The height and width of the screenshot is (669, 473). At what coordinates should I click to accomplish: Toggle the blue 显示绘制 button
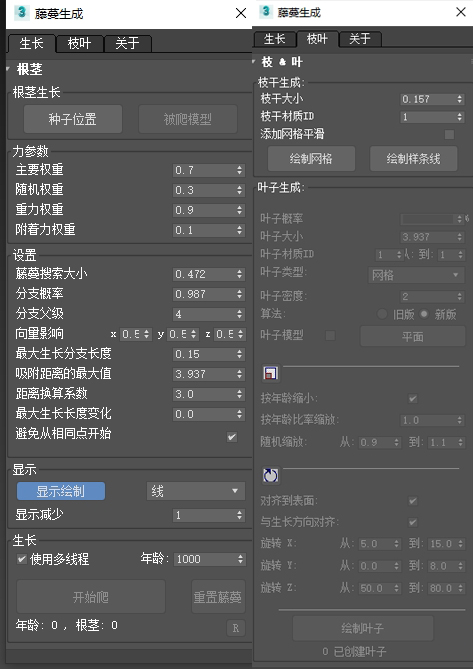[61, 491]
